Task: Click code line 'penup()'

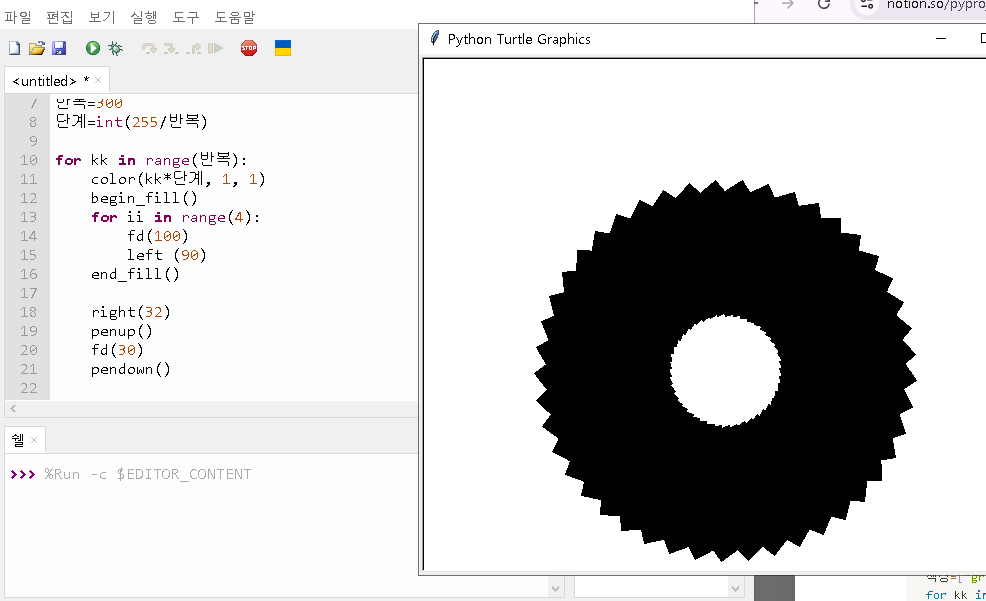Action: 121,331
